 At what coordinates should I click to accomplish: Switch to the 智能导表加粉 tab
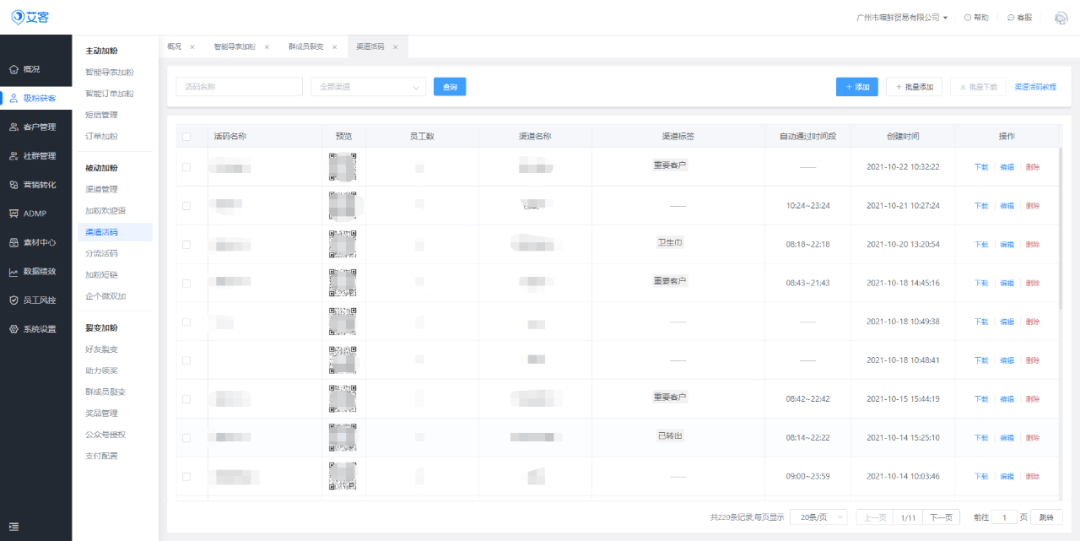(x=234, y=47)
